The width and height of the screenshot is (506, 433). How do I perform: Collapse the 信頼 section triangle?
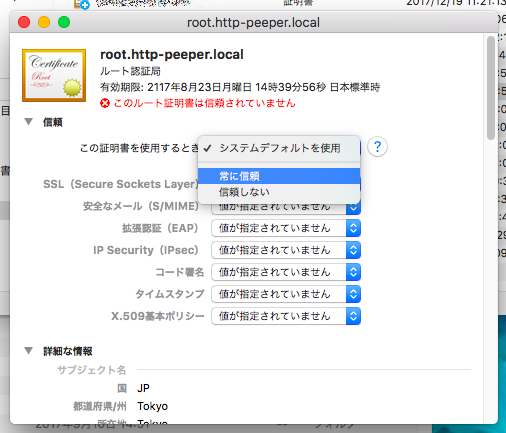[x=29, y=122]
